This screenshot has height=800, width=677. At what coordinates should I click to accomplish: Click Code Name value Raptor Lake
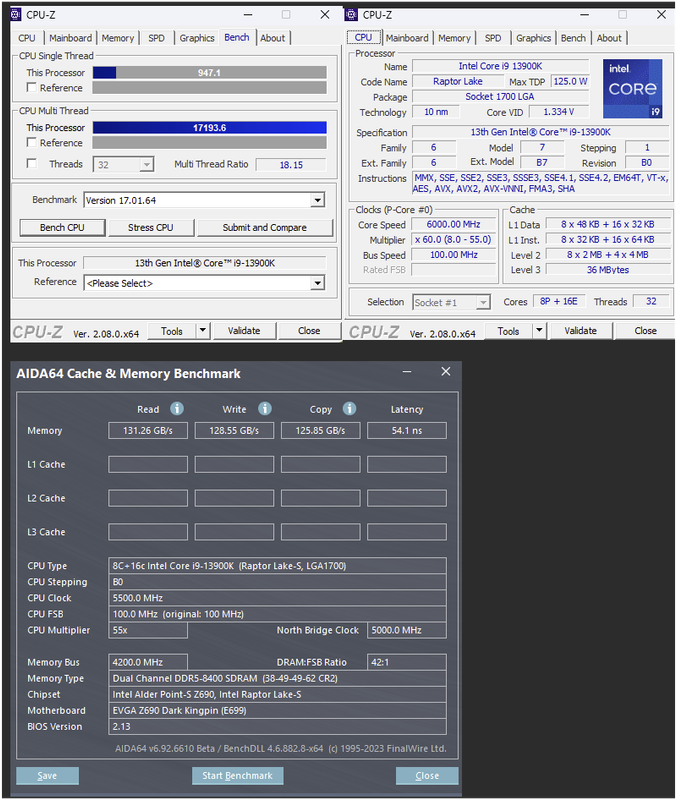tap(458, 81)
